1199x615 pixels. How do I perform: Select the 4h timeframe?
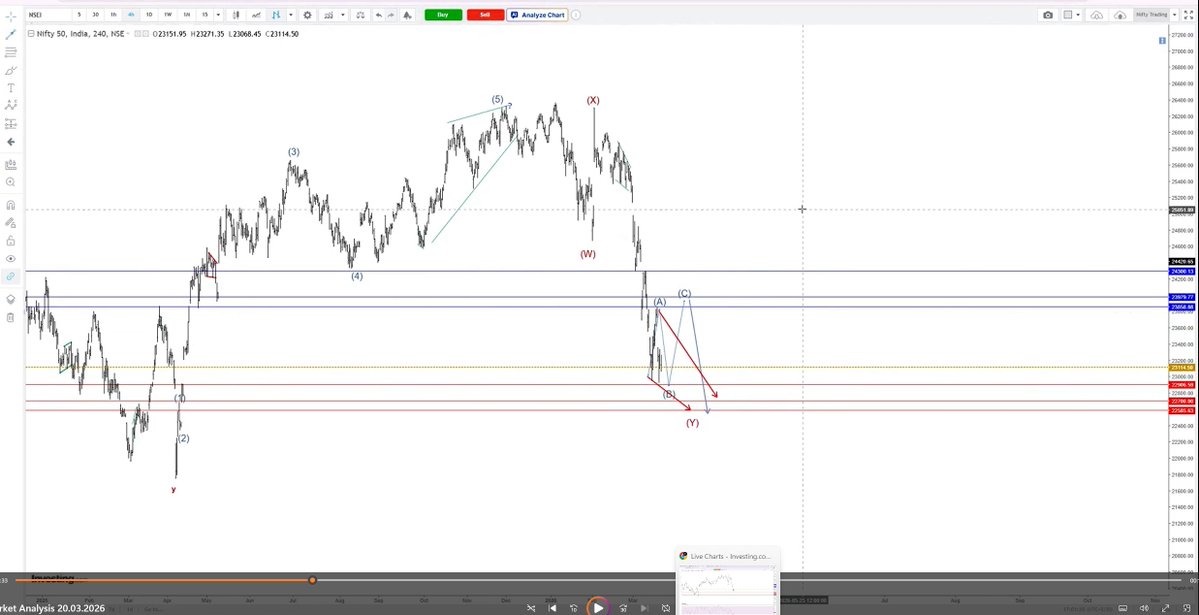click(131, 15)
